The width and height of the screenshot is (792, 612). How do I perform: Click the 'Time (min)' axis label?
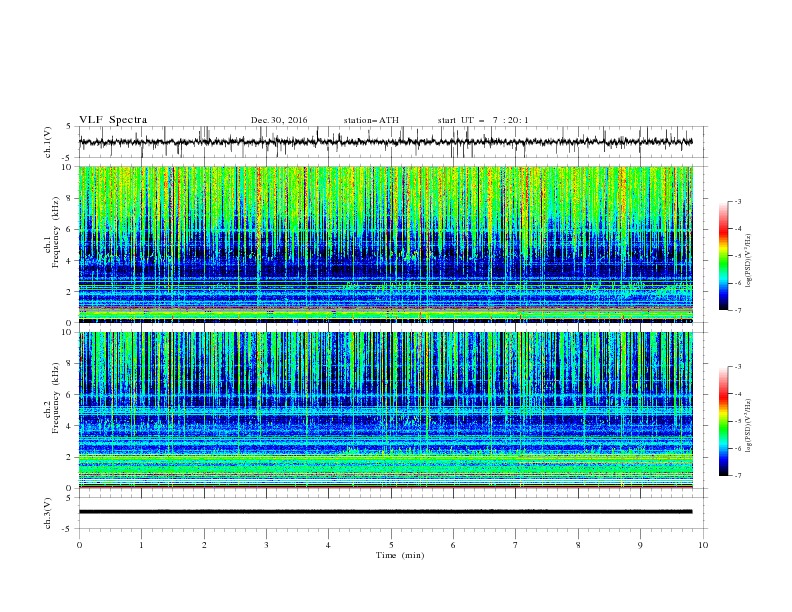click(400, 555)
